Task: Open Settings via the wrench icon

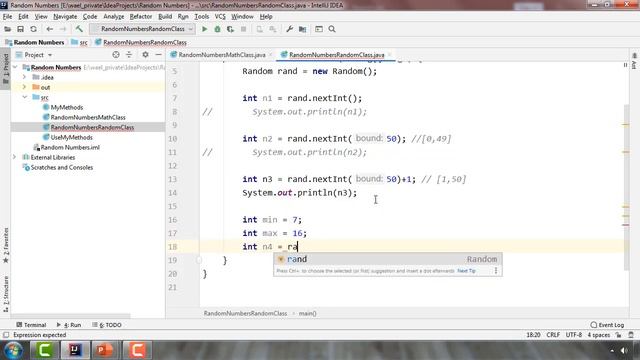Action: click(x=289, y=29)
